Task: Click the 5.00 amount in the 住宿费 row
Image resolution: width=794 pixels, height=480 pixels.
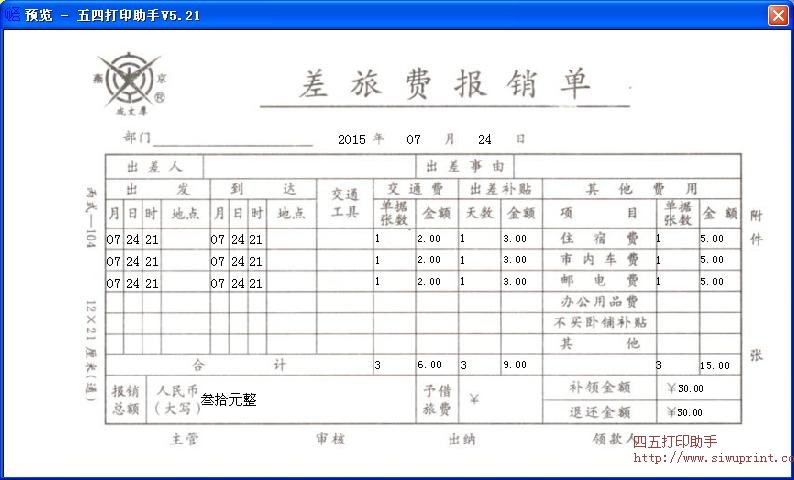Action: point(712,238)
